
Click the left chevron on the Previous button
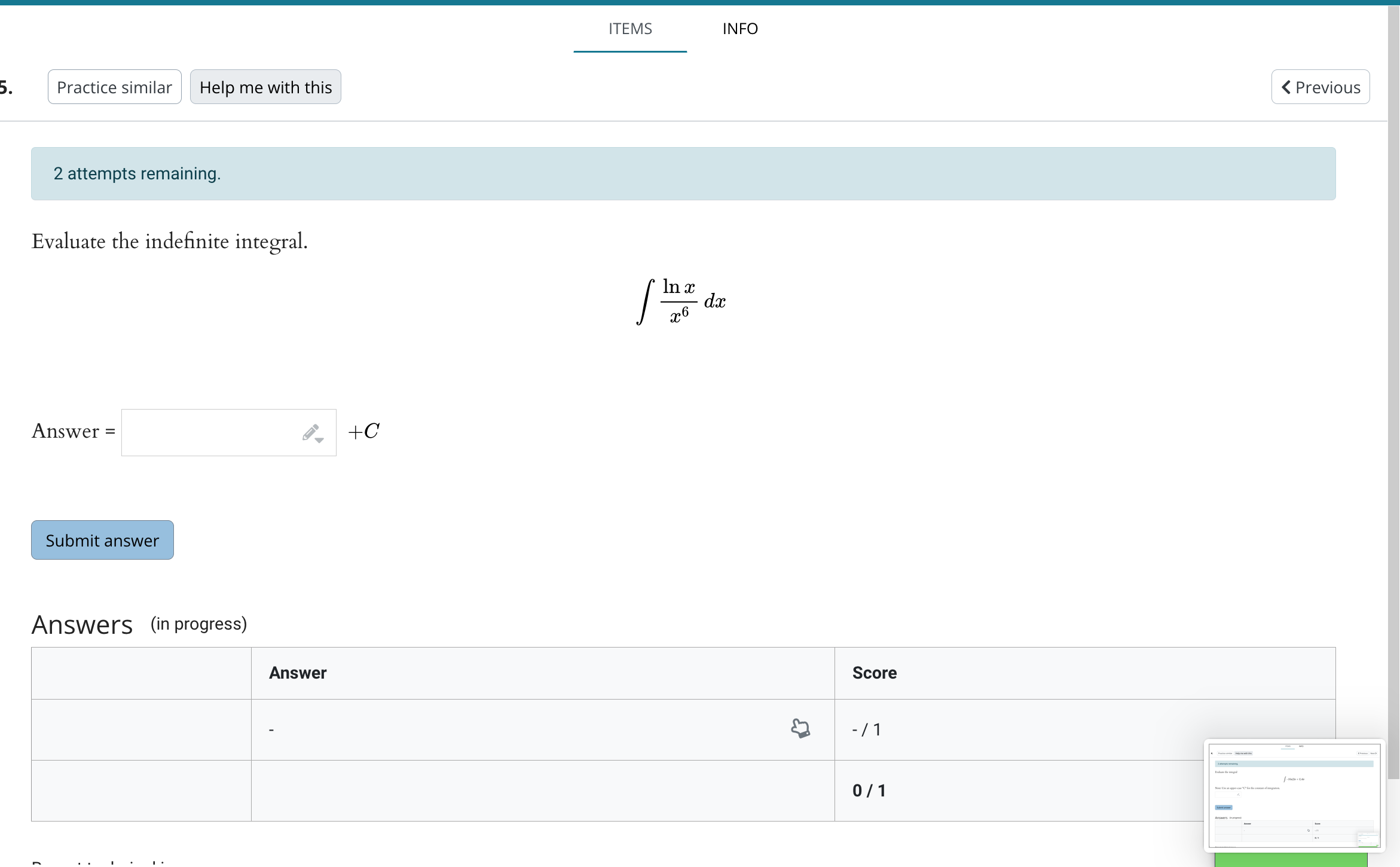1285,87
